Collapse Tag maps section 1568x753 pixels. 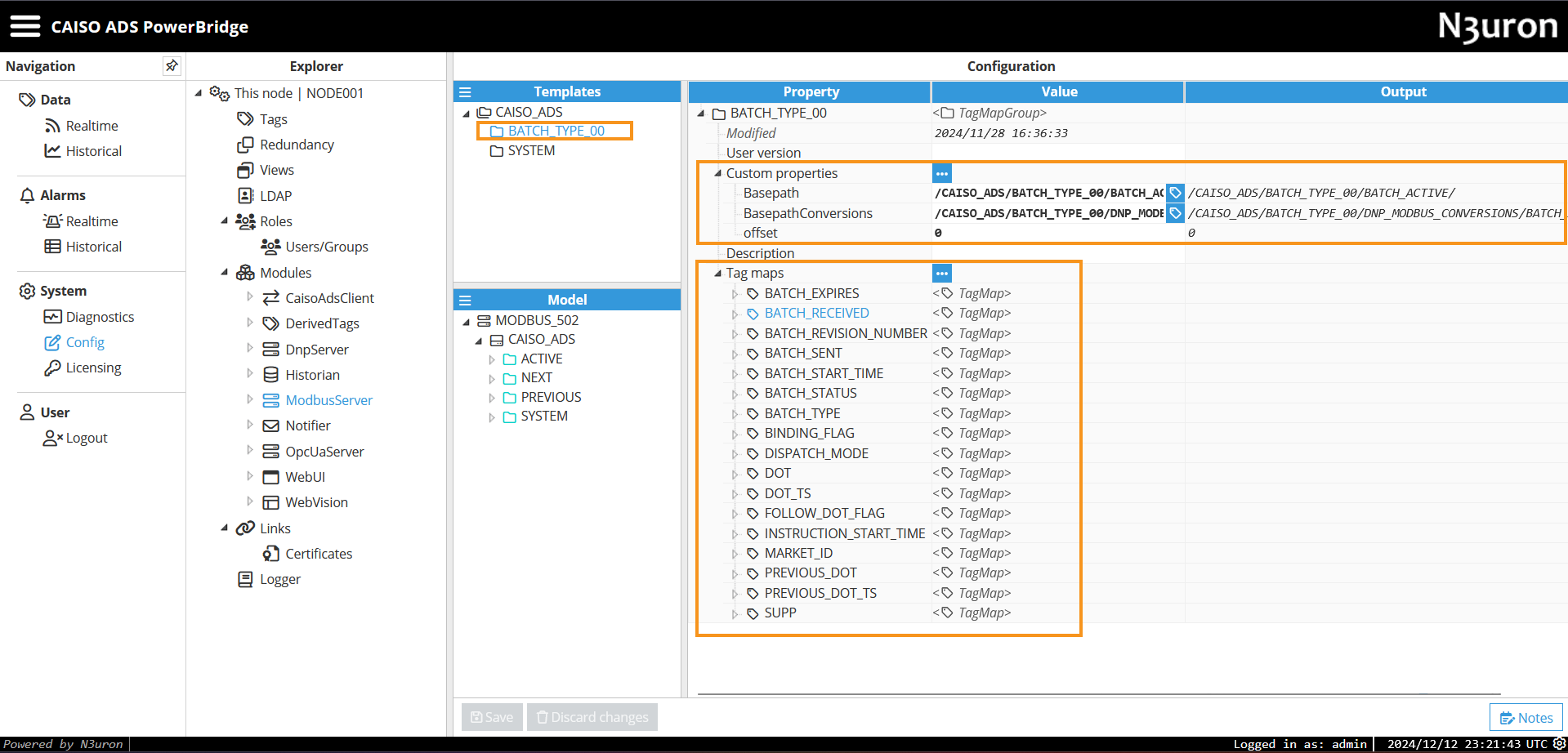[x=717, y=274]
